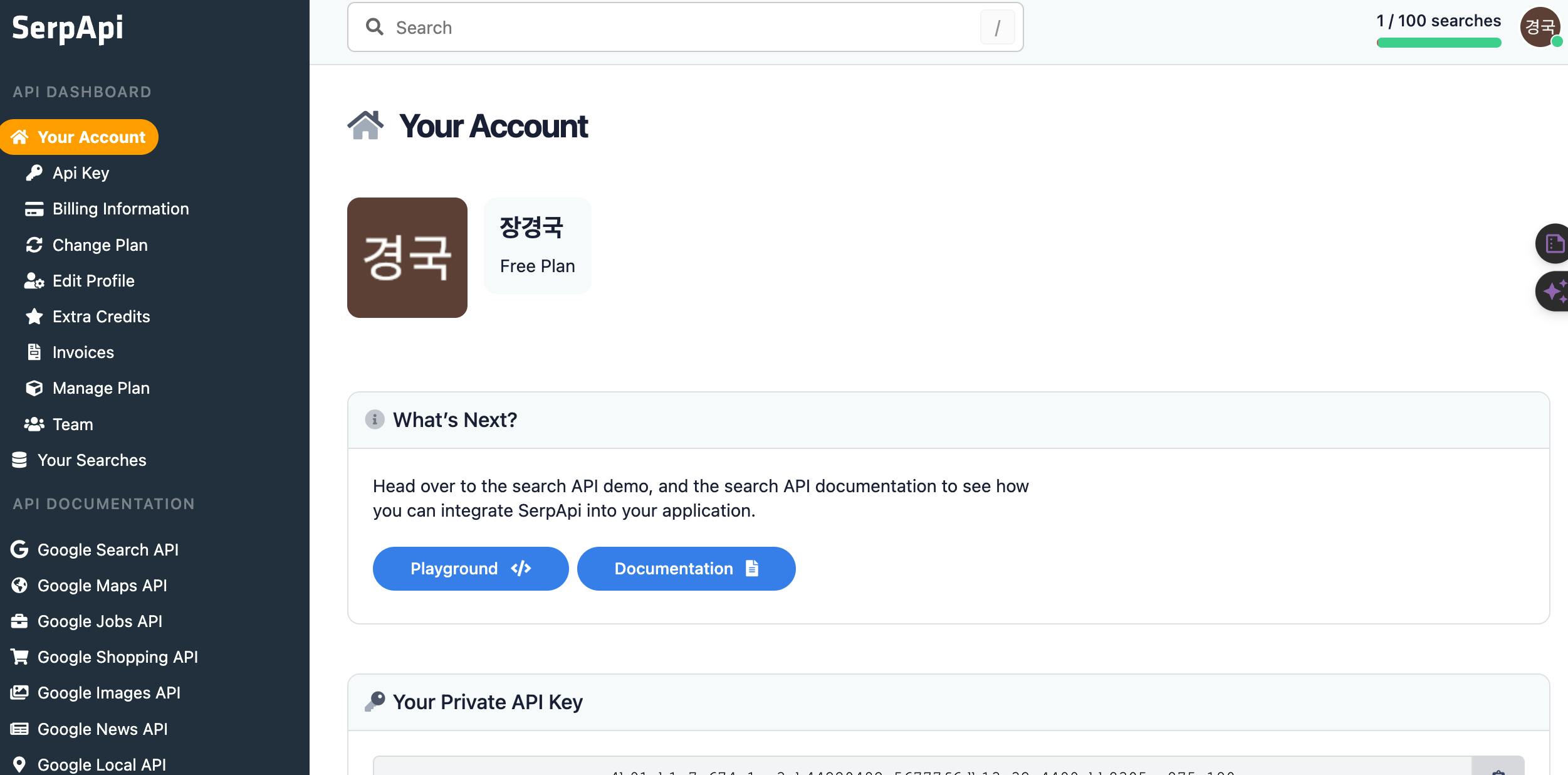The height and width of the screenshot is (775, 1568).
Task: Open Manage Plan page
Action: (102, 388)
